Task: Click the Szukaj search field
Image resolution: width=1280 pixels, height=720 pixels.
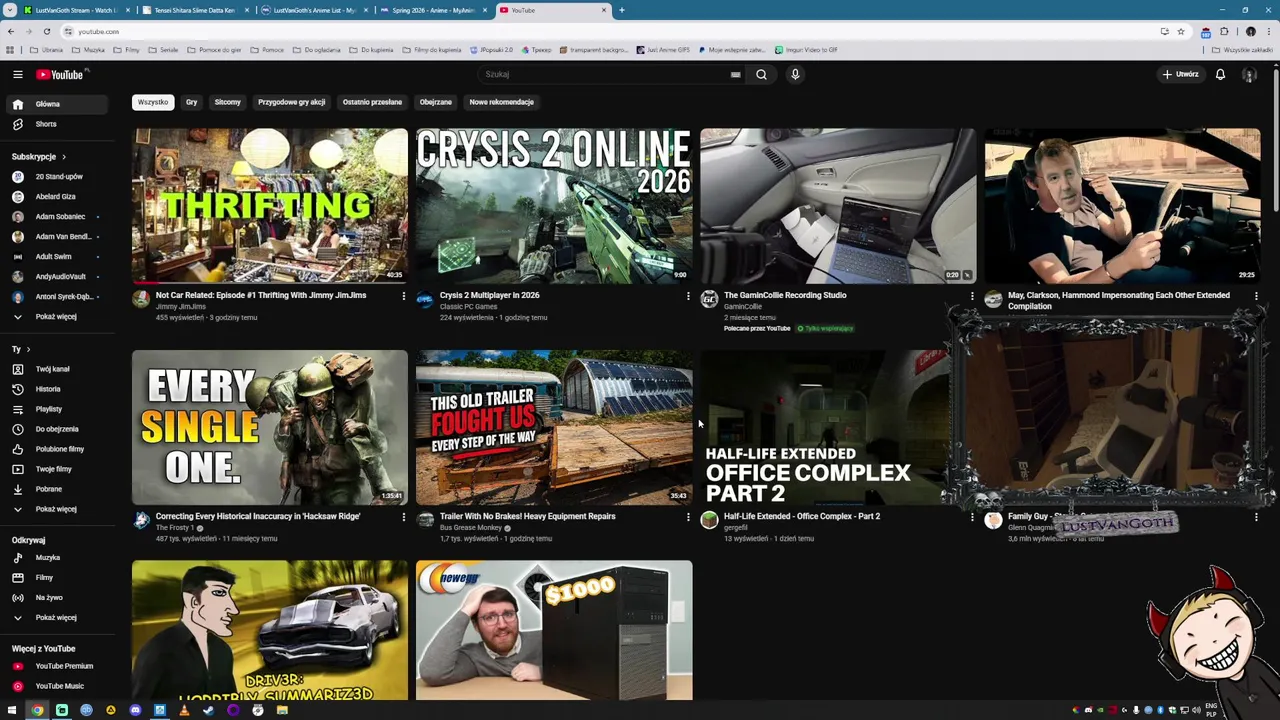Action: click(x=605, y=74)
